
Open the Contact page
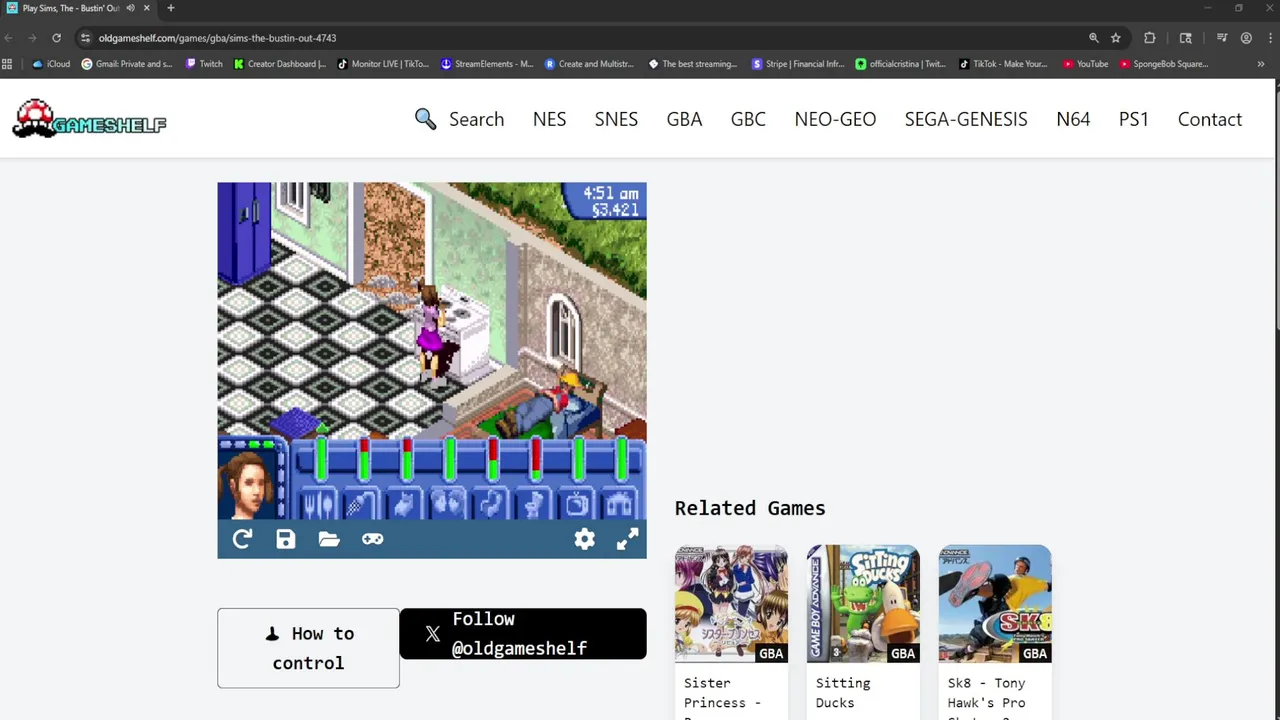click(1210, 119)
